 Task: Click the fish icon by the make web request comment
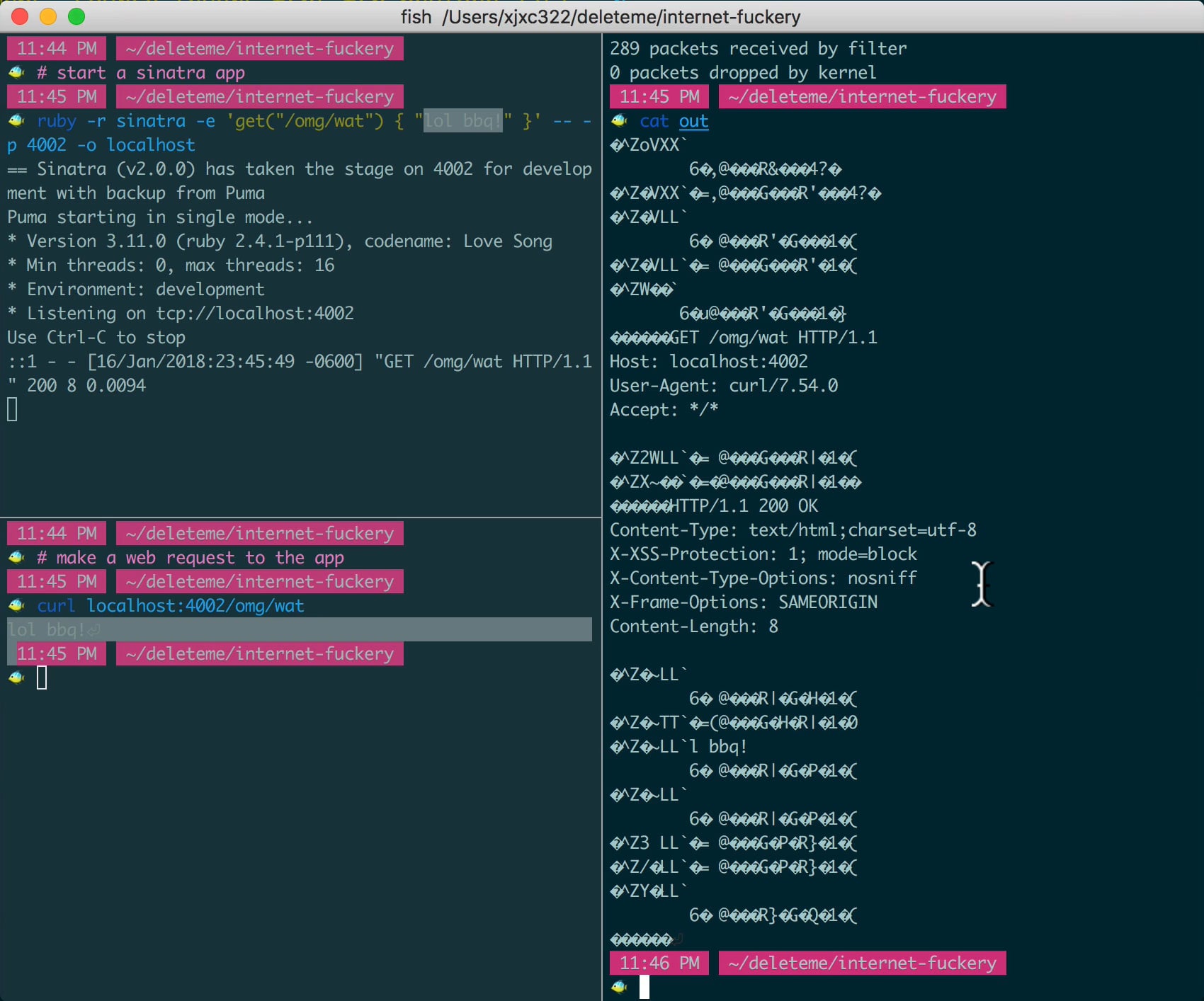15,557
